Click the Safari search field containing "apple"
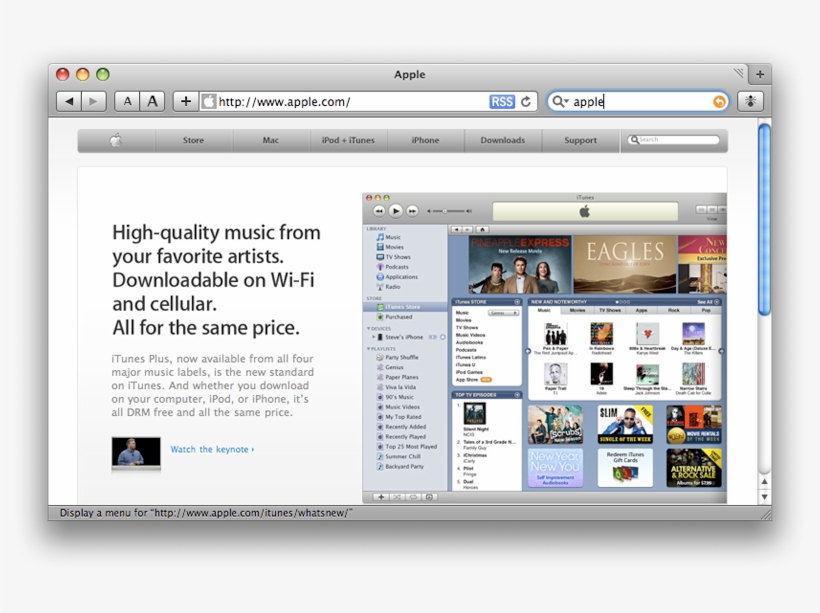The image size is (820, 613). (x=639, y=101)
